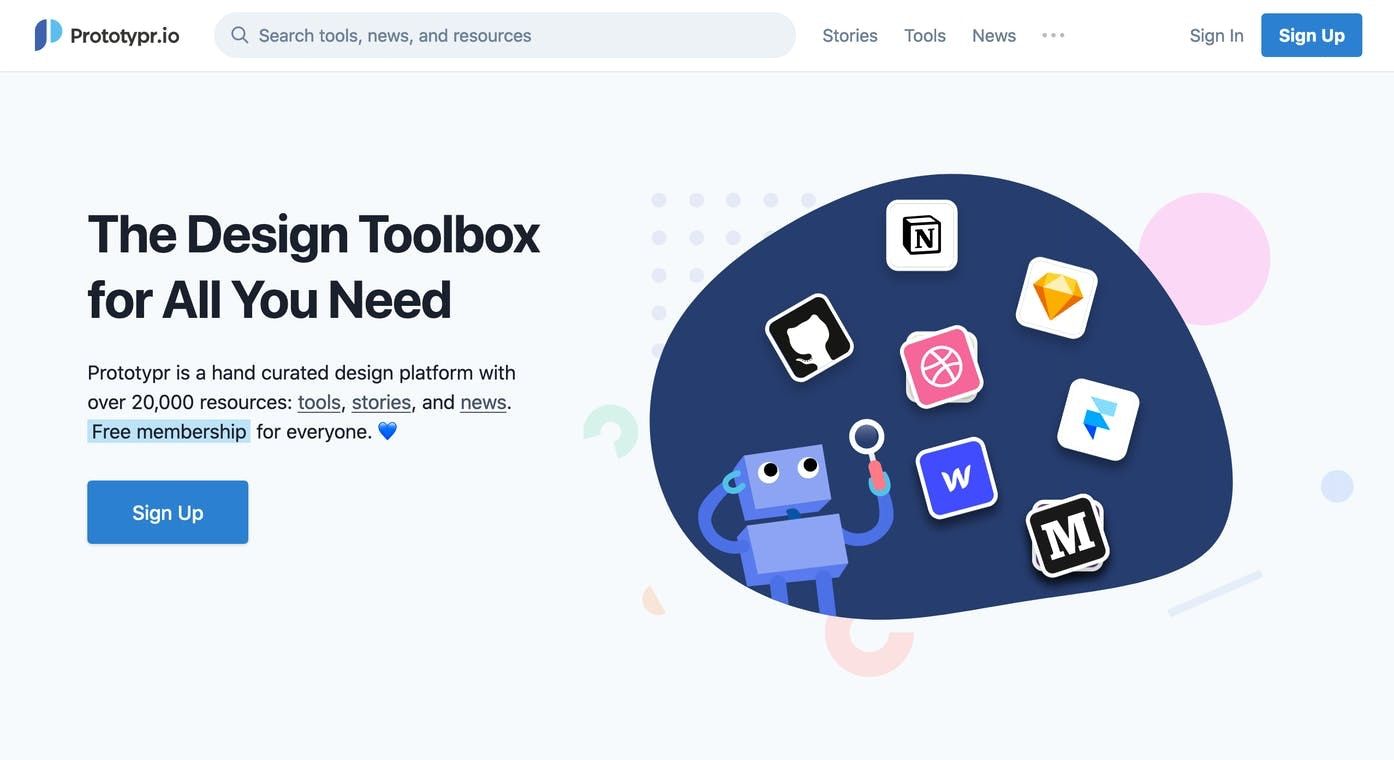Follow the underlined "tools" link in description
Viewport: 1394px width, 760px height.
(319, 402)
